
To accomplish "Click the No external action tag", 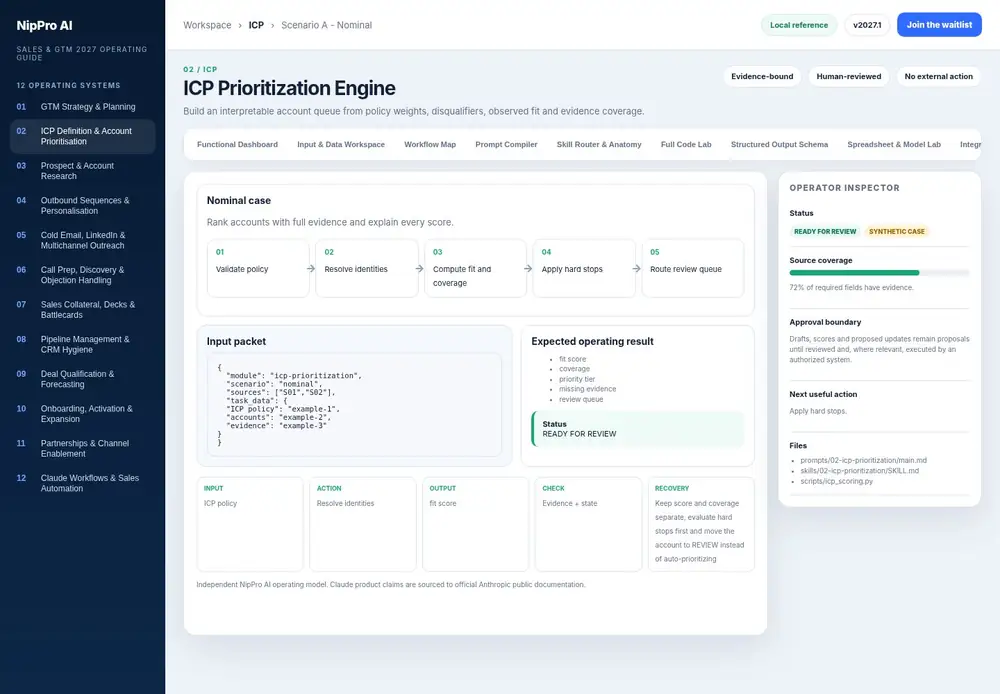I will tap(938, 77).
